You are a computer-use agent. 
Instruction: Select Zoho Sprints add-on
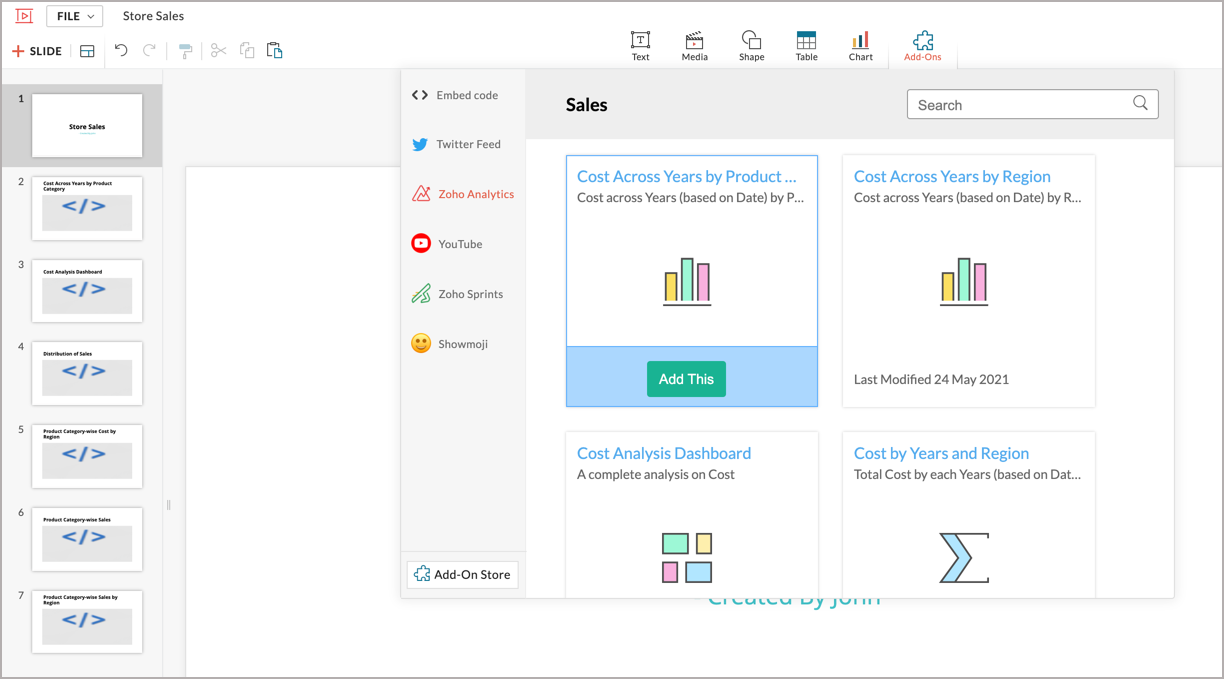coord(457,294)
